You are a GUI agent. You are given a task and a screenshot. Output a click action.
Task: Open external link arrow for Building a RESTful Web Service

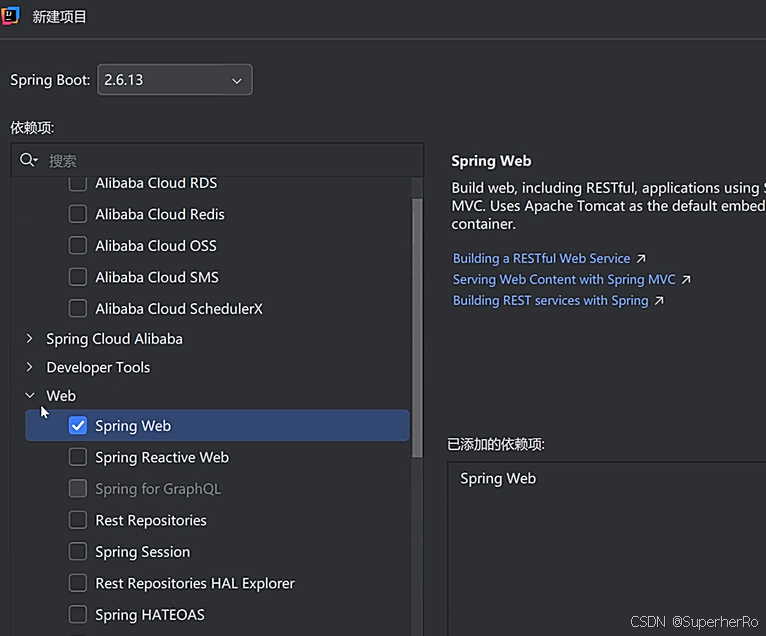click(641, 258)
